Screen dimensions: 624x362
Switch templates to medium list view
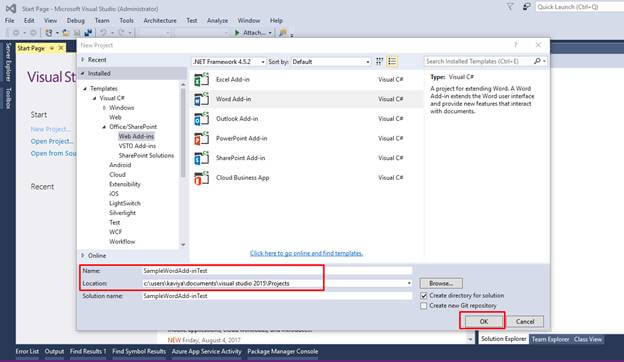pos(392,61)
